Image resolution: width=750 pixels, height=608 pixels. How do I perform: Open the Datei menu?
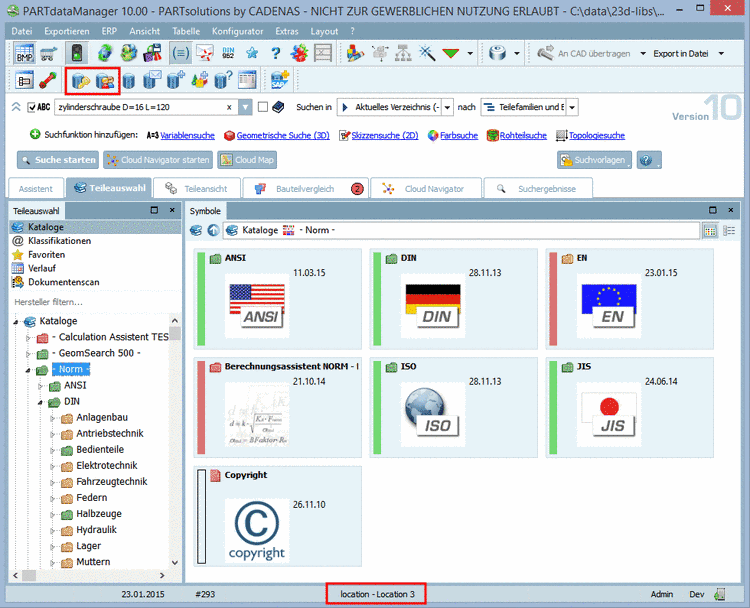point(22,31)
